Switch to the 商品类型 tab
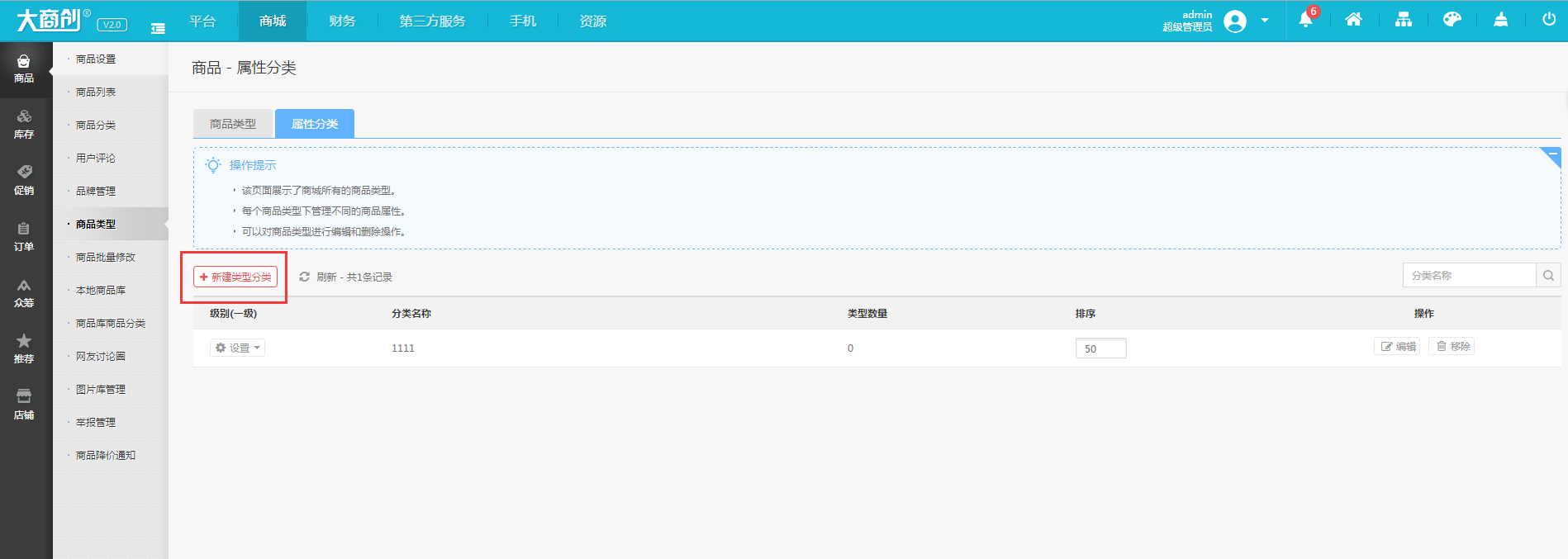 click(x=233, y=124)
